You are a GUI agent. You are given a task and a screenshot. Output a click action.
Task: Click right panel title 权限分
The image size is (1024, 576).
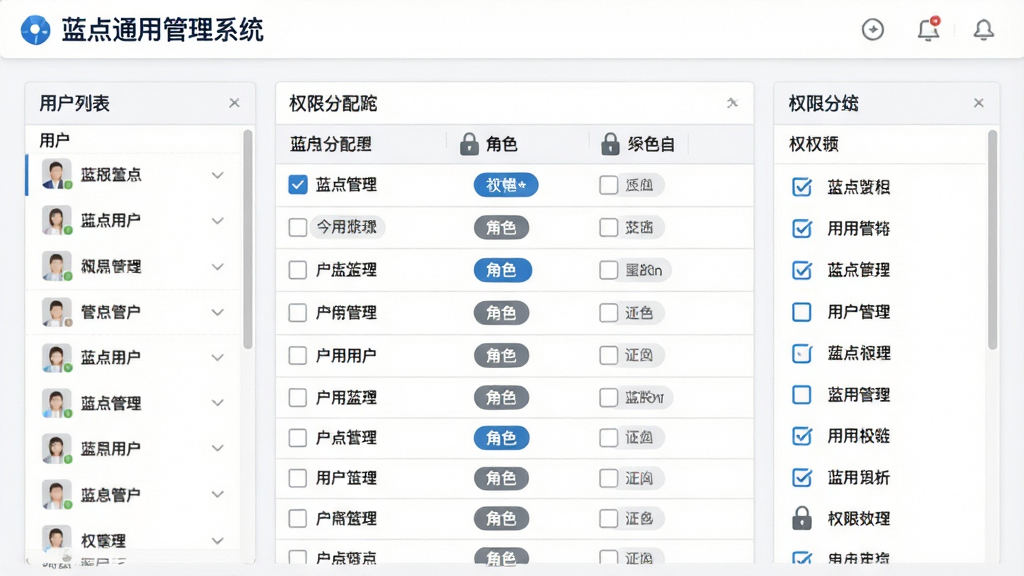pyautogui.click(x=824, y=103)
